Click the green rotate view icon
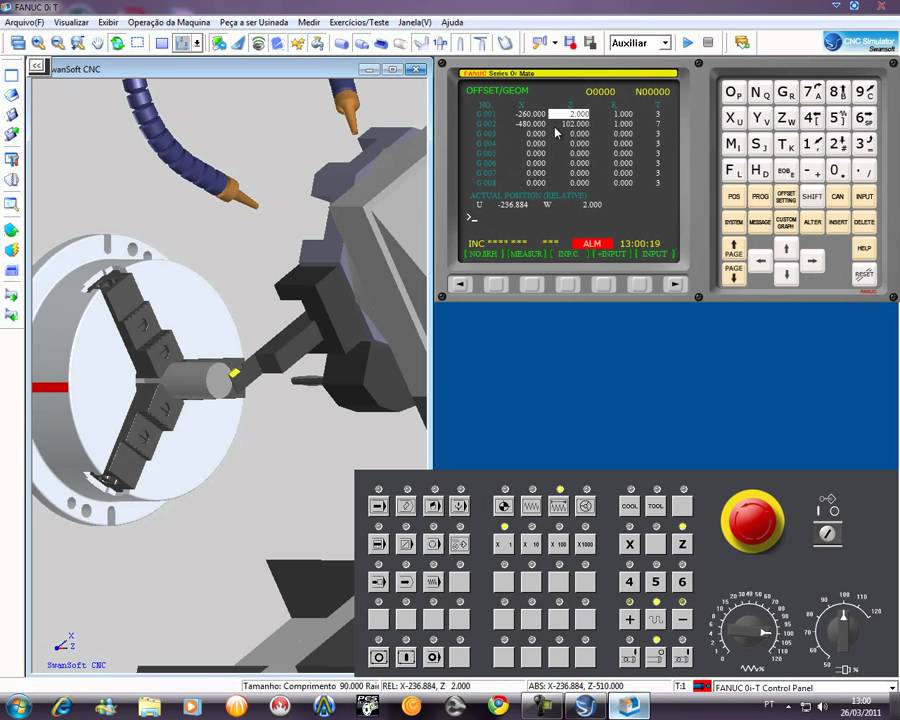This screenshot has height=720, width=900. click(118, 43)
